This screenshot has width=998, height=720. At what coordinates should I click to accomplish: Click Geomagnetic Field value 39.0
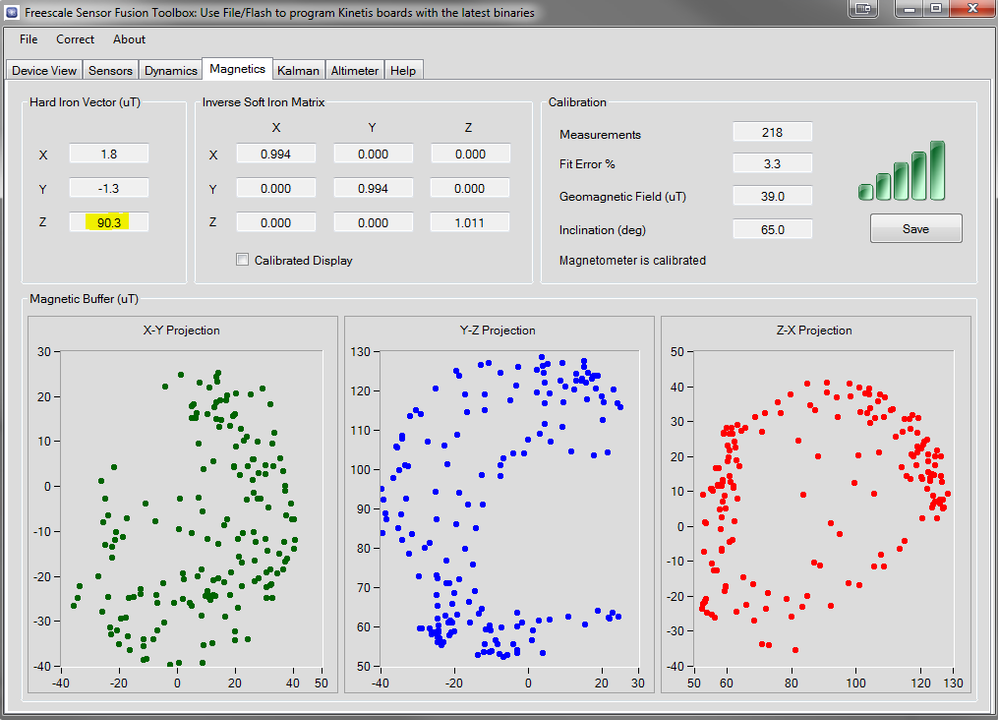point(772,196)
